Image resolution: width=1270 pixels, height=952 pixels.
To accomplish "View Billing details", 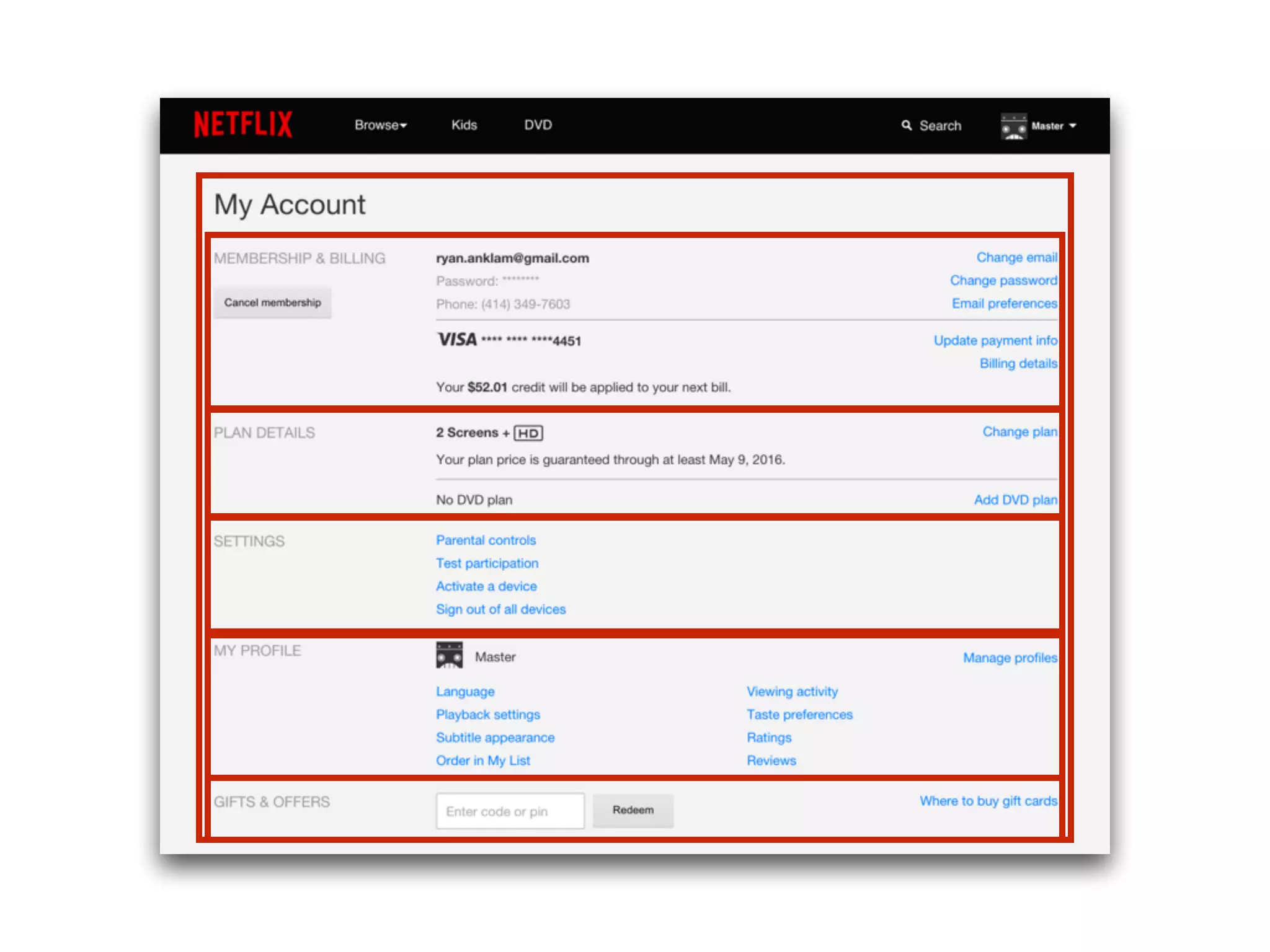I will click(x=1018, y=364).
